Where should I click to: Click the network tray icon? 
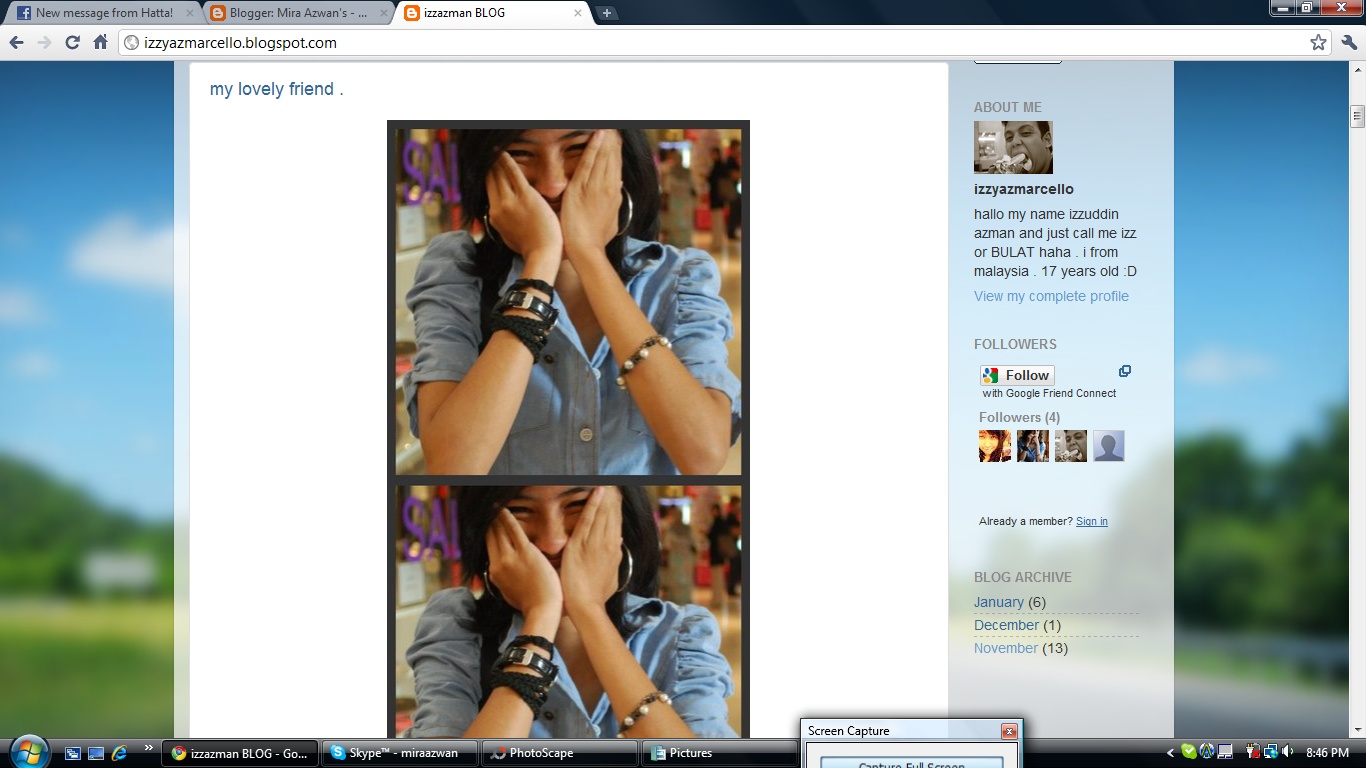(x=1270, y=752)
